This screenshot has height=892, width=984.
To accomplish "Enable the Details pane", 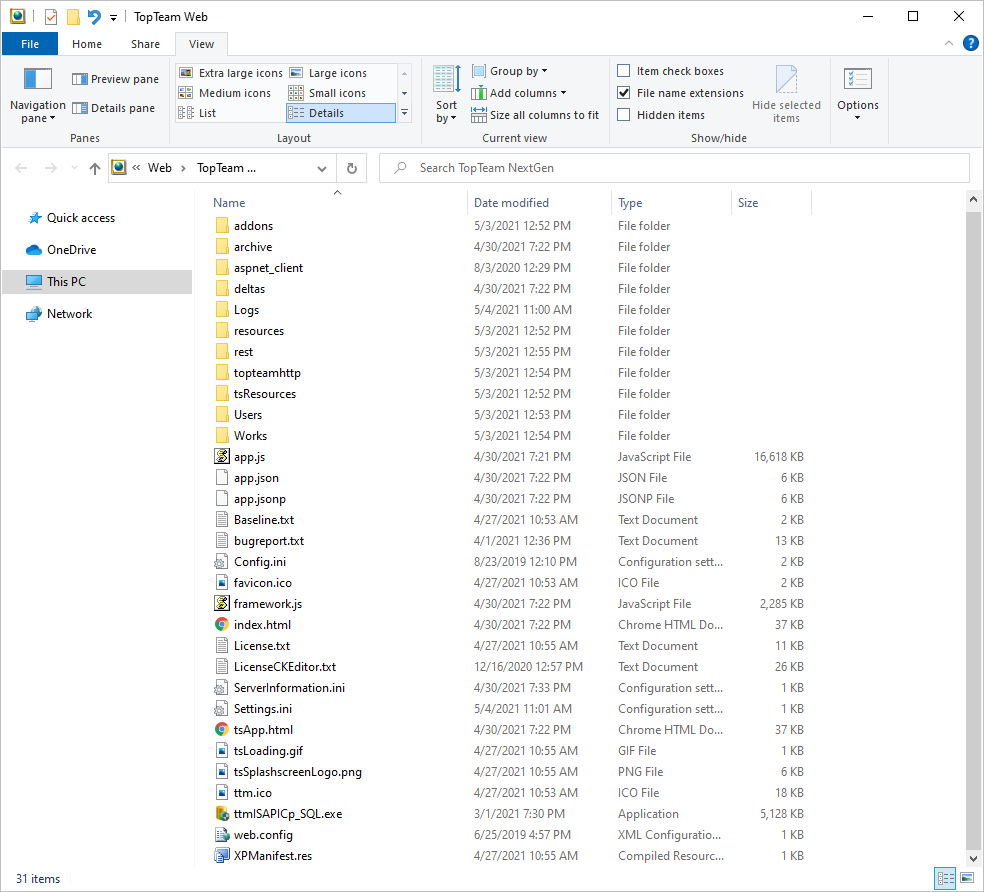I will pos(114,108).
